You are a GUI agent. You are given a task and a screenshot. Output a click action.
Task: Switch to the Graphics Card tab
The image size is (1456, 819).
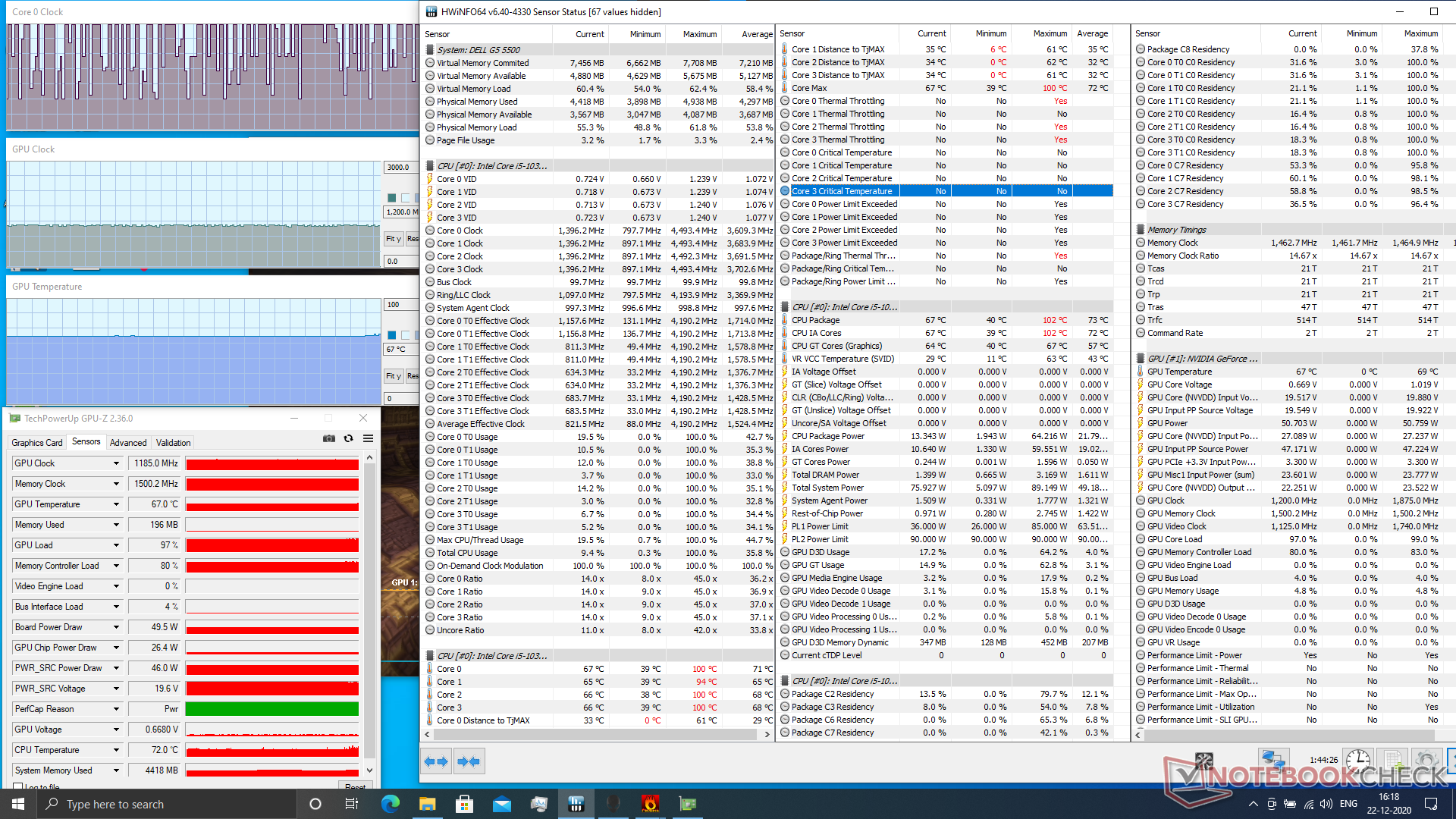(x=37, y=443)
